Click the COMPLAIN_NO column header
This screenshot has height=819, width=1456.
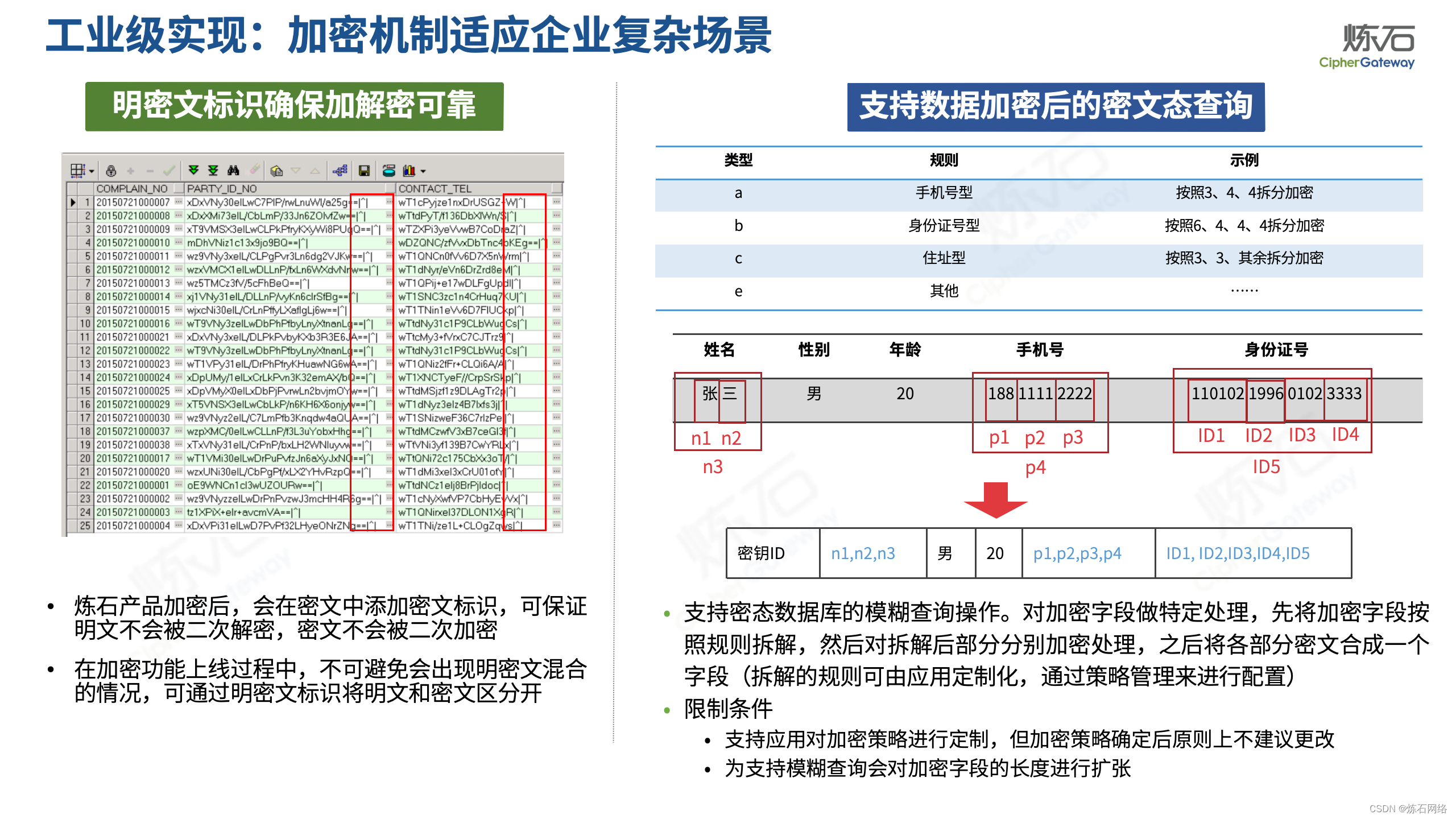(132, 188)
